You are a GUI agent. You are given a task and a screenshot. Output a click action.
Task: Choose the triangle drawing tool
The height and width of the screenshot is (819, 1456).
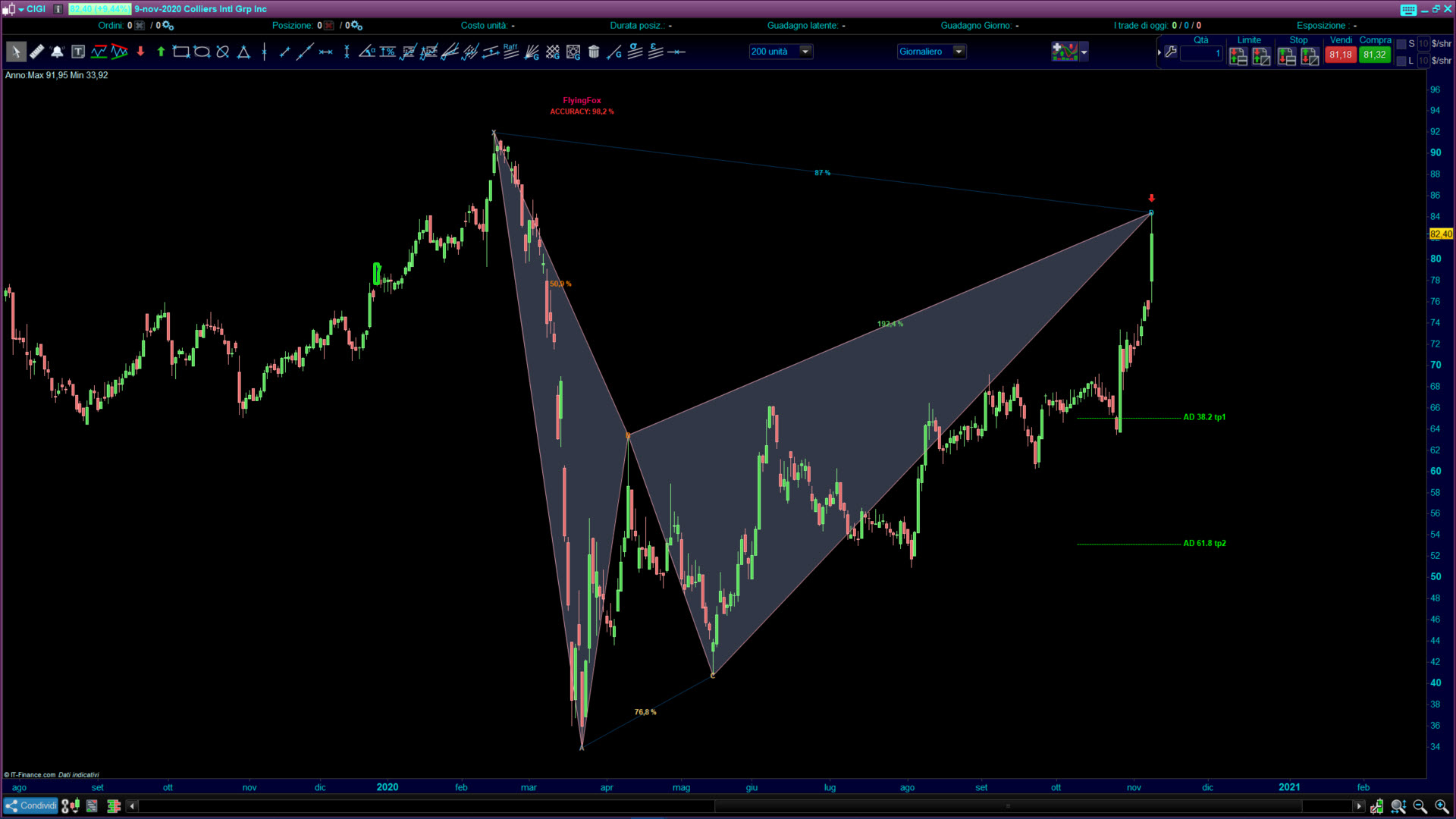click(243, 52)
